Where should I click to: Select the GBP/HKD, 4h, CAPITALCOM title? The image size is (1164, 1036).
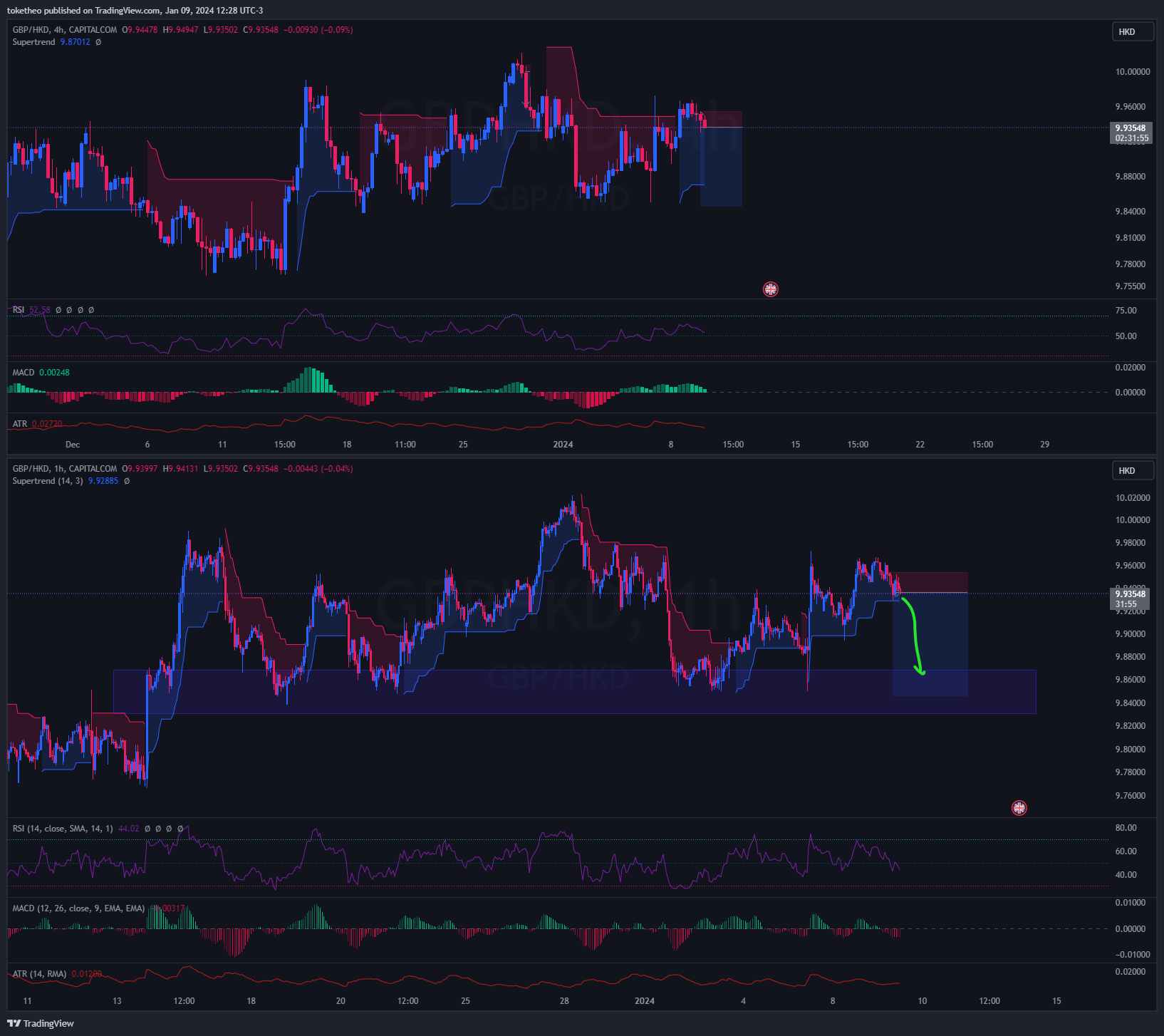65,30
